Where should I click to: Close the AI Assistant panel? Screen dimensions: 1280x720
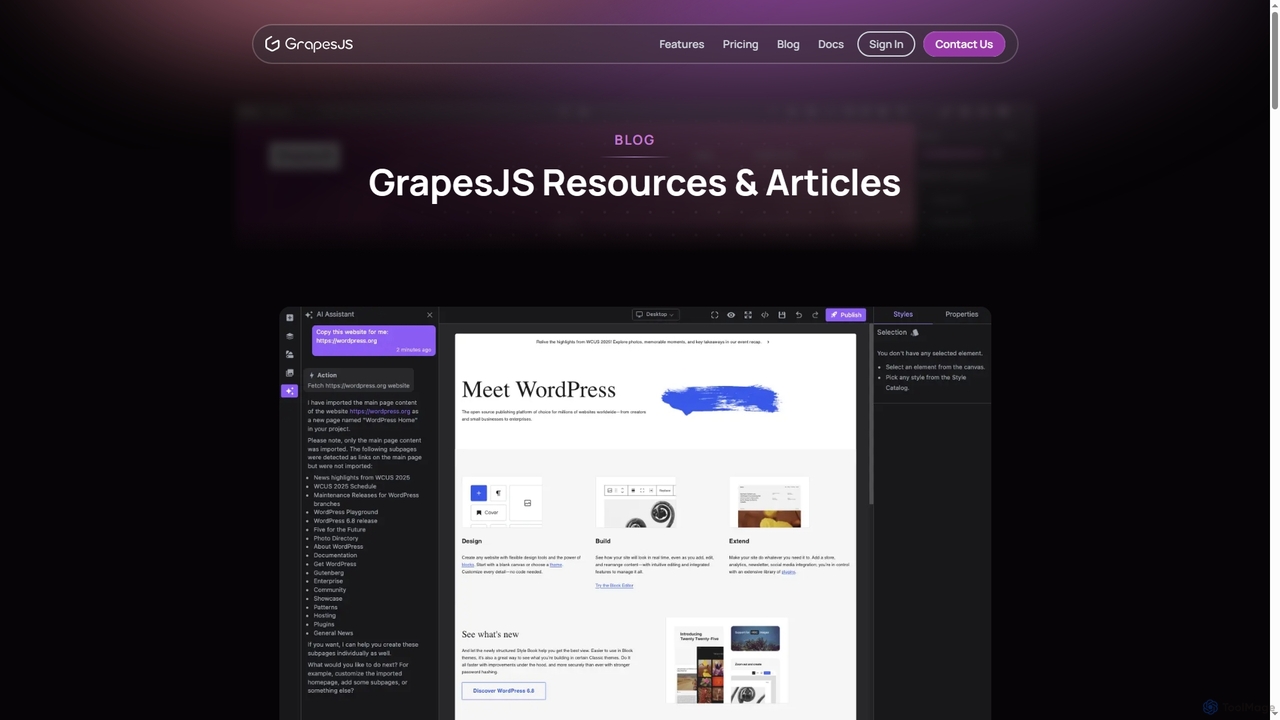(430, 315)
